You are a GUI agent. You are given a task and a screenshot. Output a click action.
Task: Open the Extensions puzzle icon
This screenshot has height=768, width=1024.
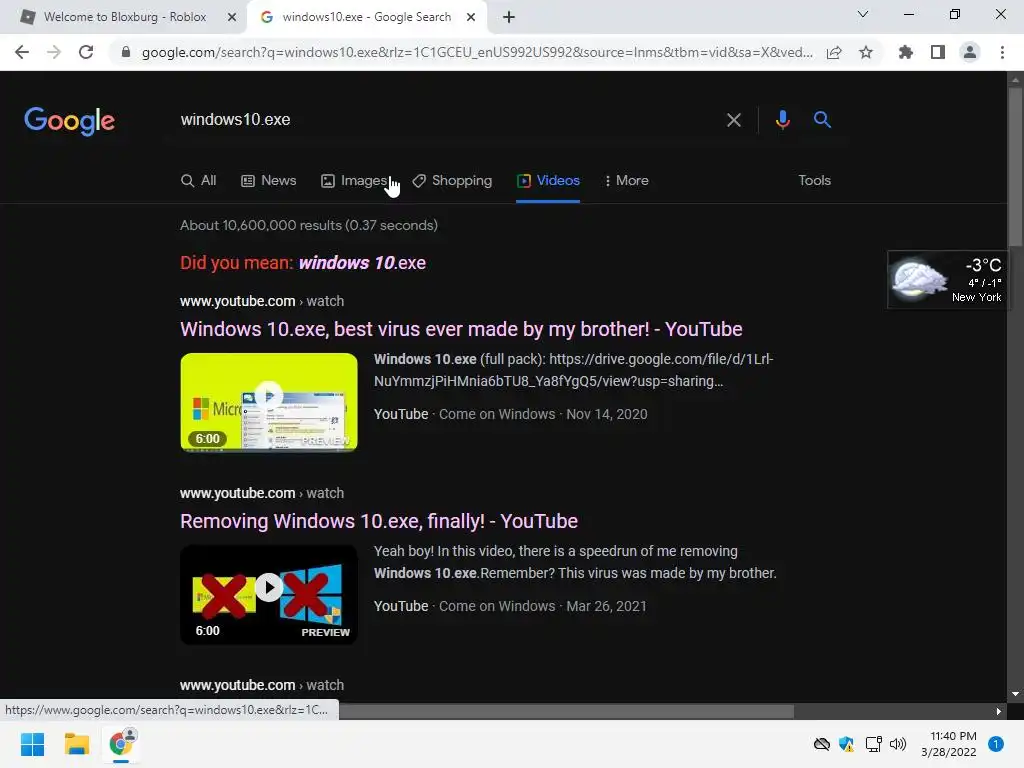[x=905, y=52]
